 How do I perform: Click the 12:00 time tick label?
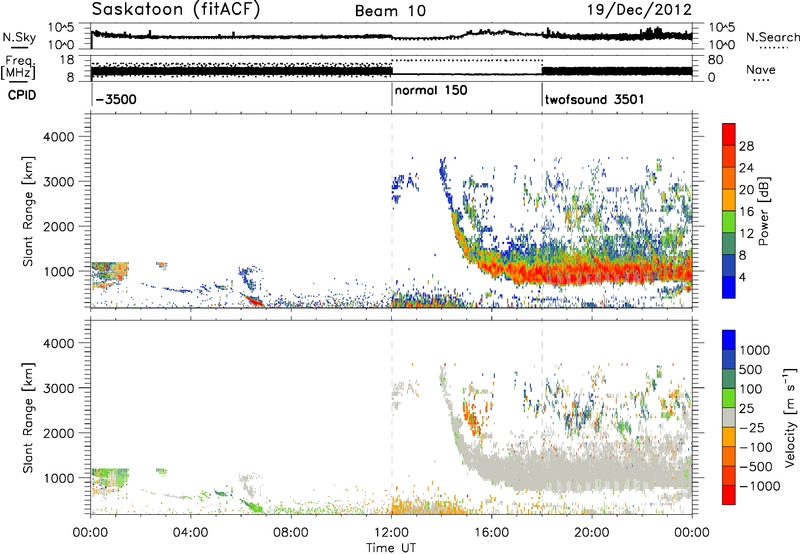click(x=391, y=533)
